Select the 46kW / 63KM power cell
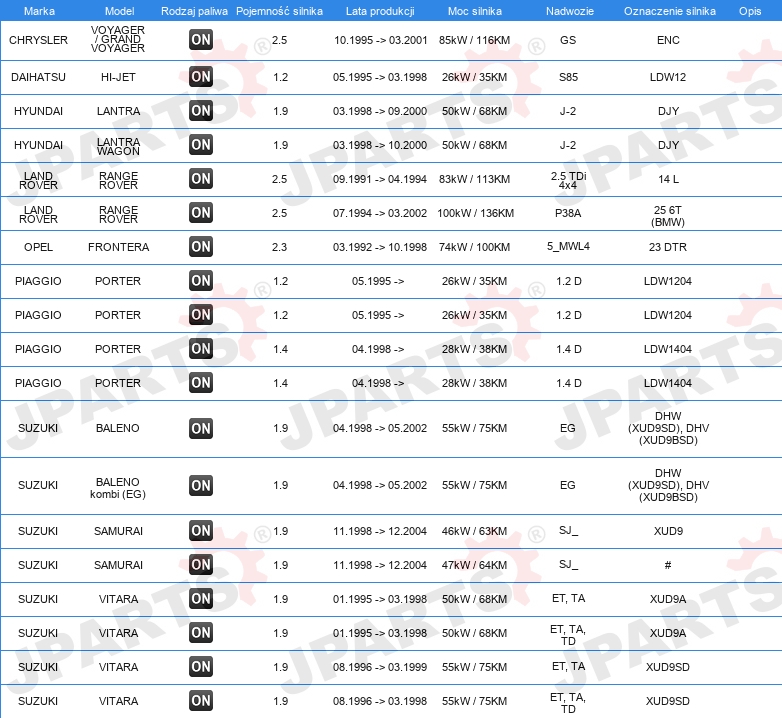Image resolution: width=782 pixels, height=718 pixels. click(474, 532)
